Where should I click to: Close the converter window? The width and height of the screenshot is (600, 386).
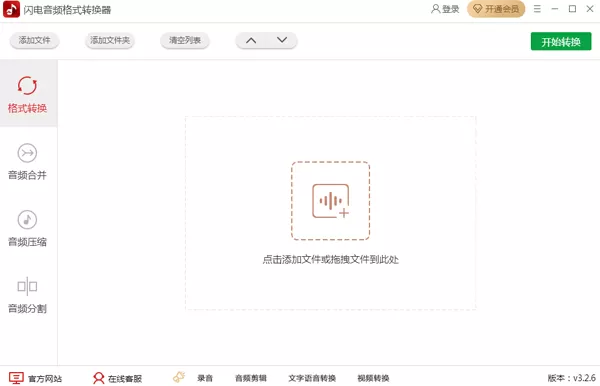tap(590, 9)
